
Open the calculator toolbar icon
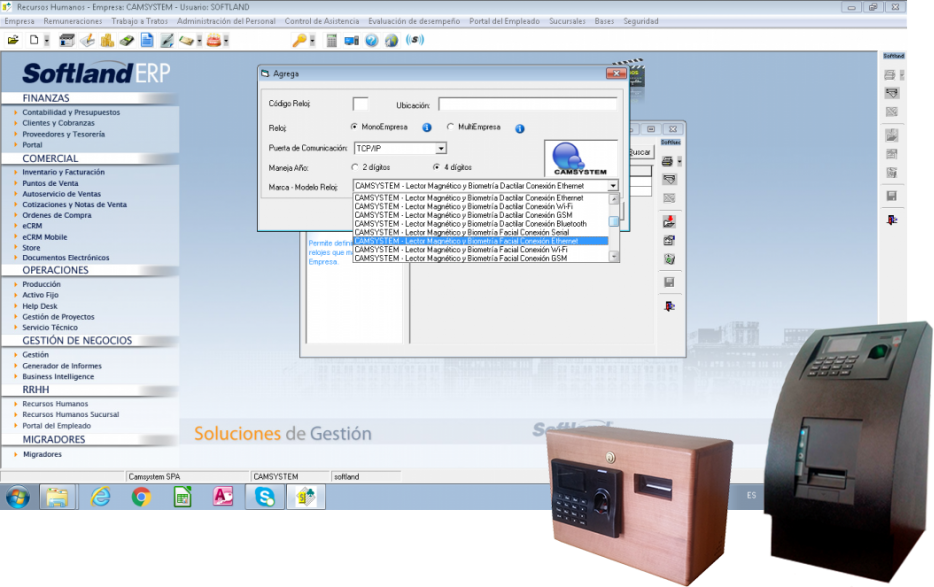tap(331, 40)
